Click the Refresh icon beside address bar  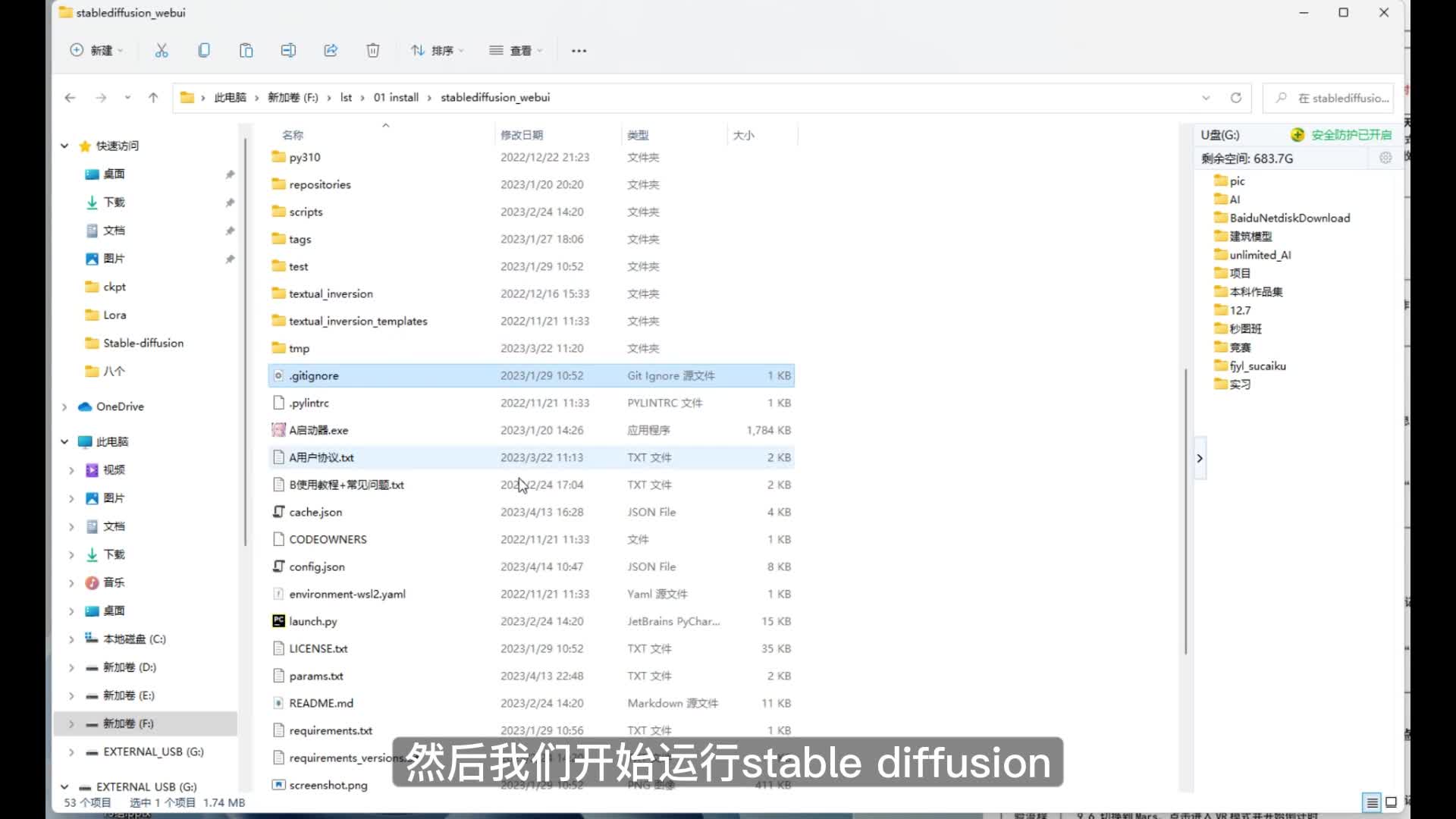1236,98
